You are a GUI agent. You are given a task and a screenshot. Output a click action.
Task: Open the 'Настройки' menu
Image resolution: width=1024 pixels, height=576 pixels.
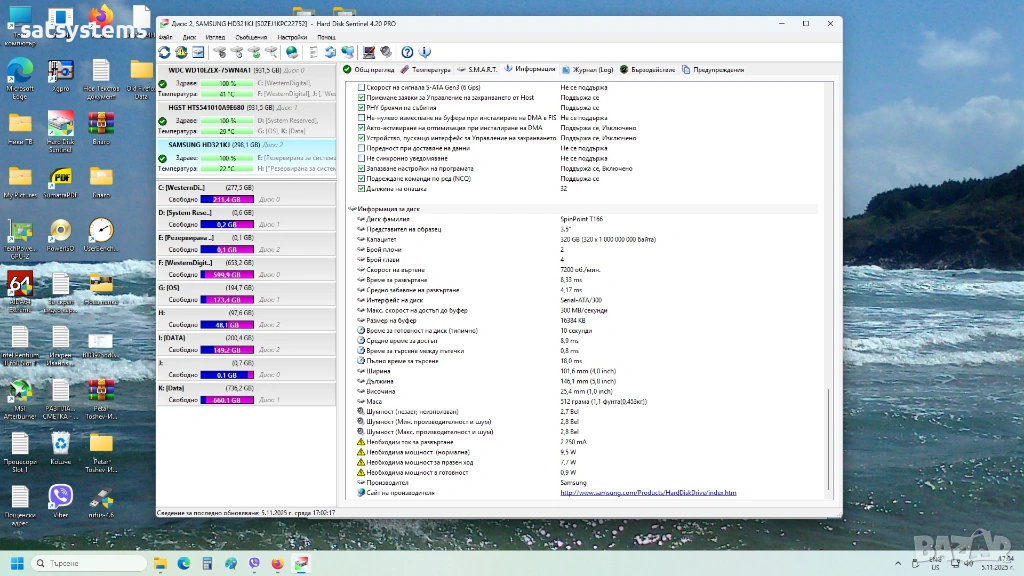[292, 37]
